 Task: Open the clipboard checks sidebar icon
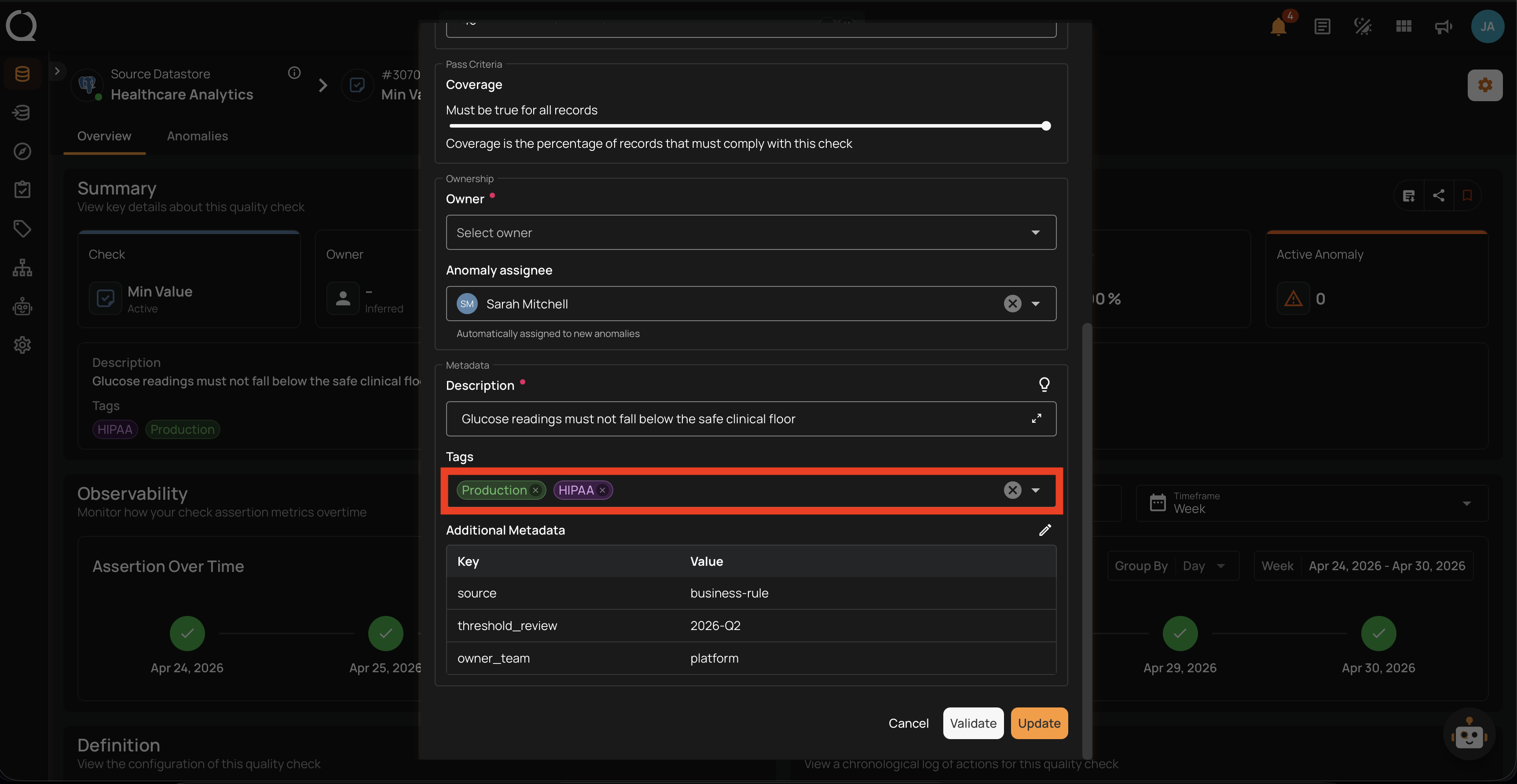click(x=22, y=190)
